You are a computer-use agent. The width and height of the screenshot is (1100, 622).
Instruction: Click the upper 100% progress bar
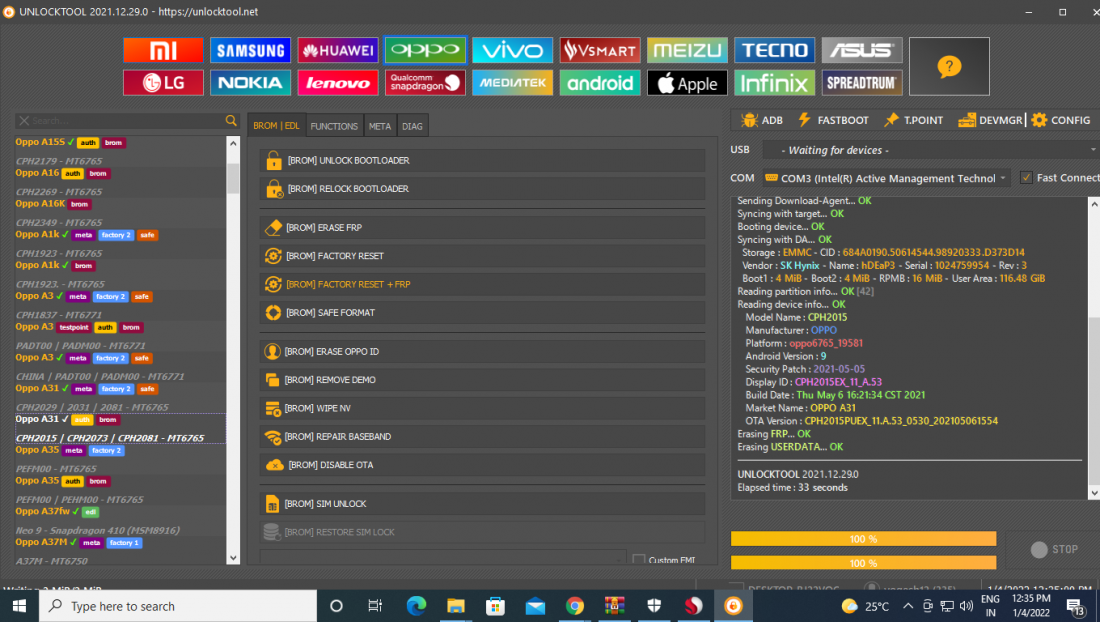(864, 539)
